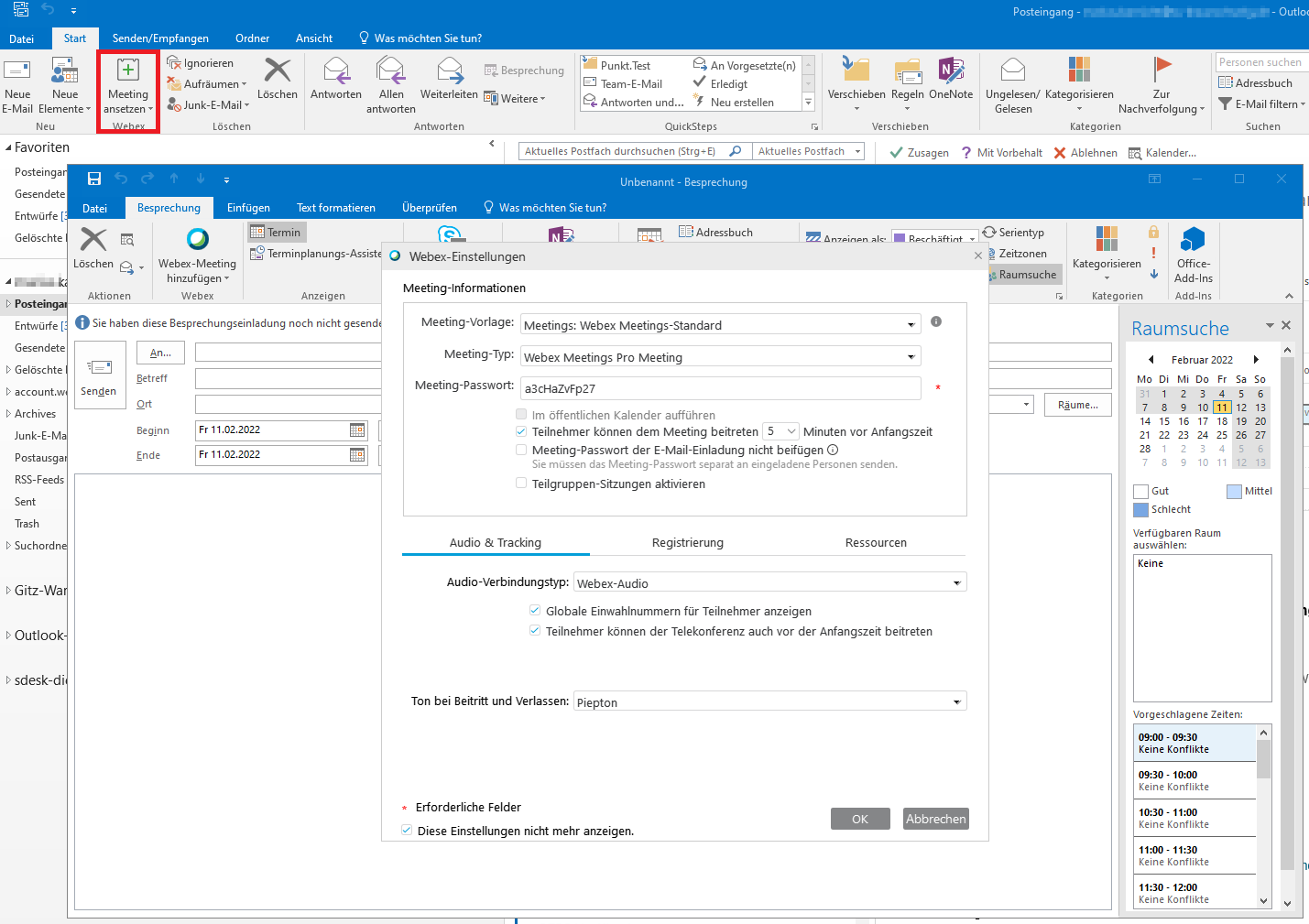1309x924 pixels.
Task: Click Ignorieren in main ribbon
Action: click(200, 63)
